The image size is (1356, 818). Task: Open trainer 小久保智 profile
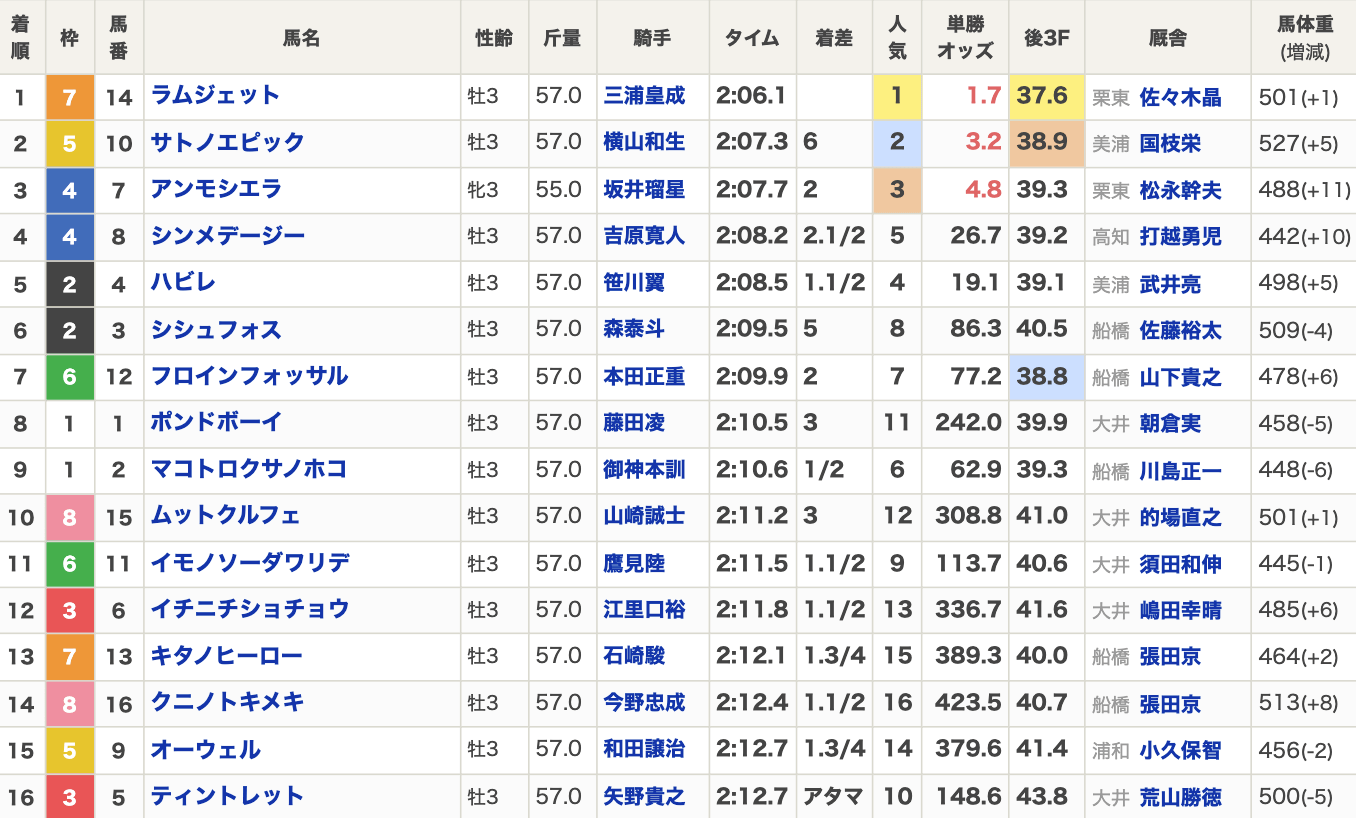click(1181, 751)
